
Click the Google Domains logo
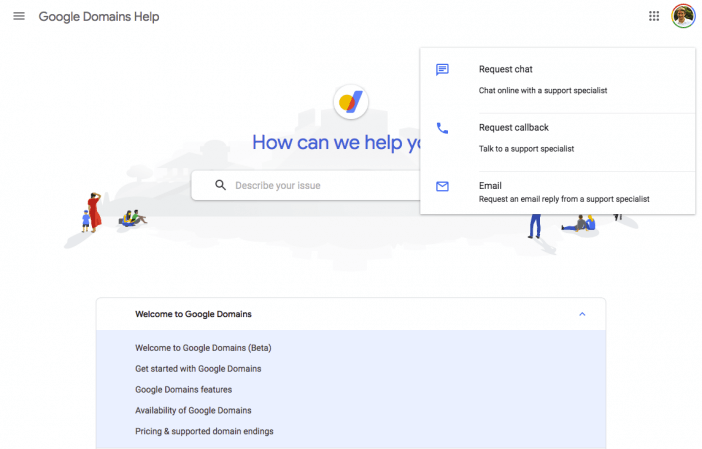click(351, 102)
